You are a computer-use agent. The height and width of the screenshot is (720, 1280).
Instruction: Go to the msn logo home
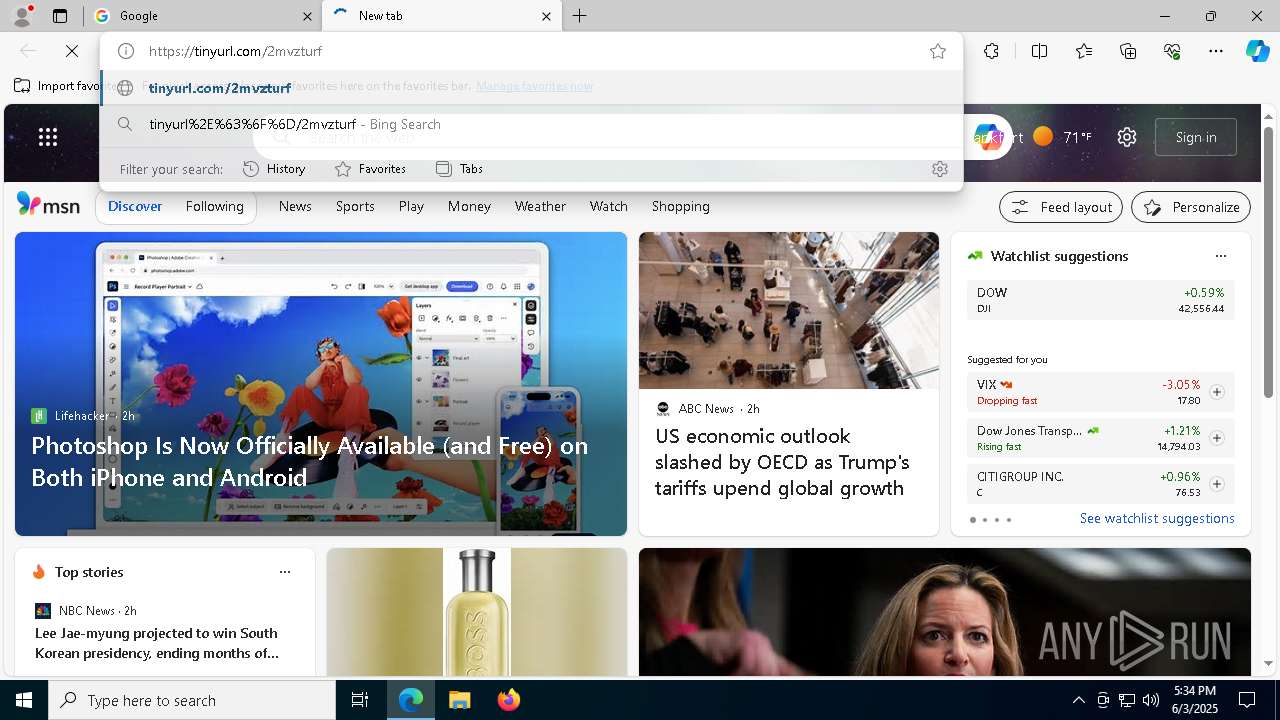(x=48, y=205)
